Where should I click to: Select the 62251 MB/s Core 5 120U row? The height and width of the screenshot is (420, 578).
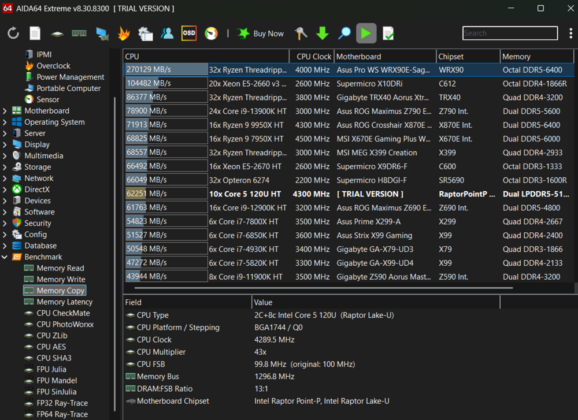[x=348, y=194]
